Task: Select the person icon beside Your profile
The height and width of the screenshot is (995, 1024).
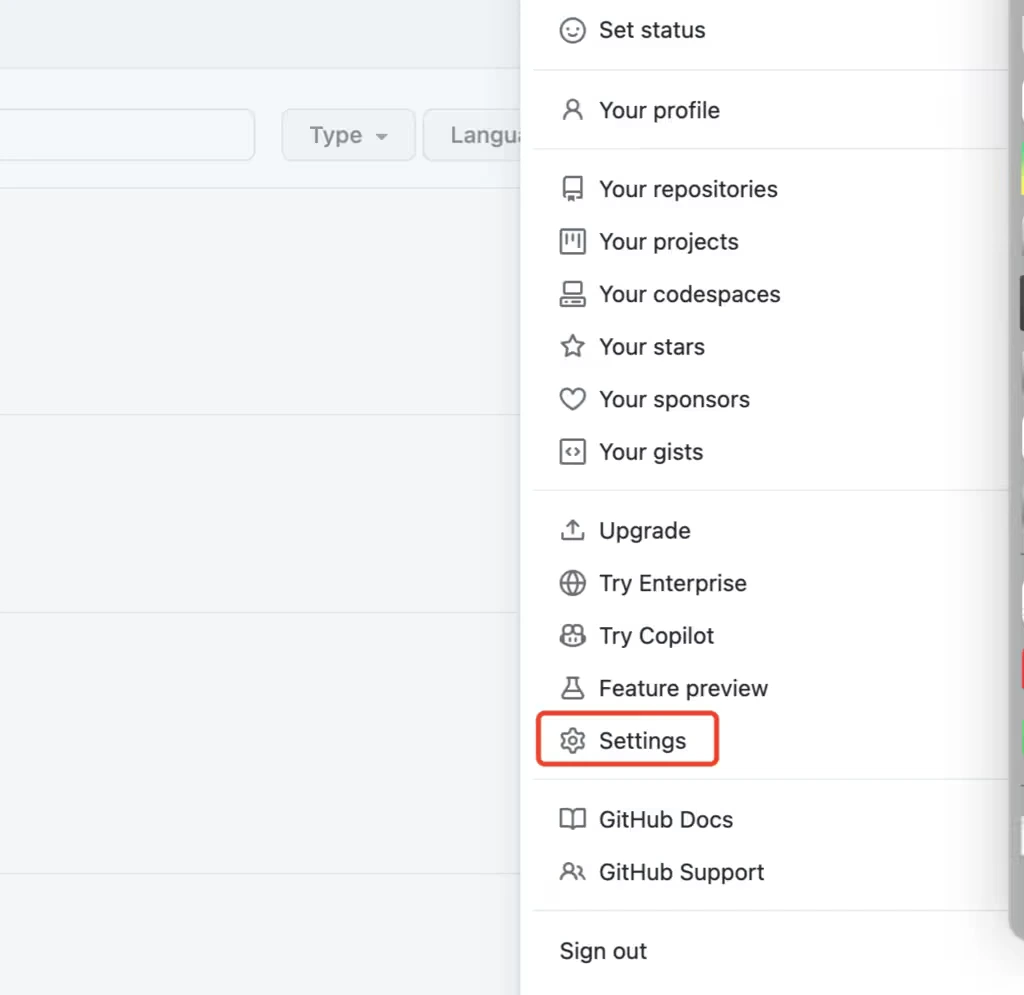Action: [572, 110]
